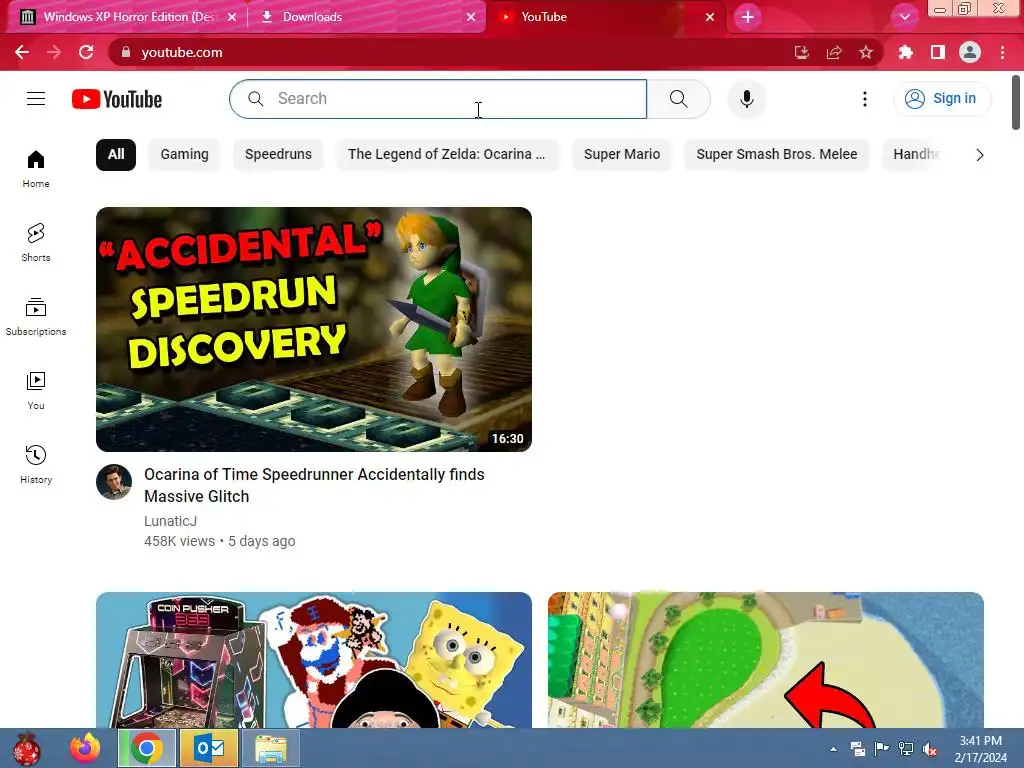Close the Windows XP Horror Edition tab
Viewport: 1024px width, 768px height.
tap(231, 17)
